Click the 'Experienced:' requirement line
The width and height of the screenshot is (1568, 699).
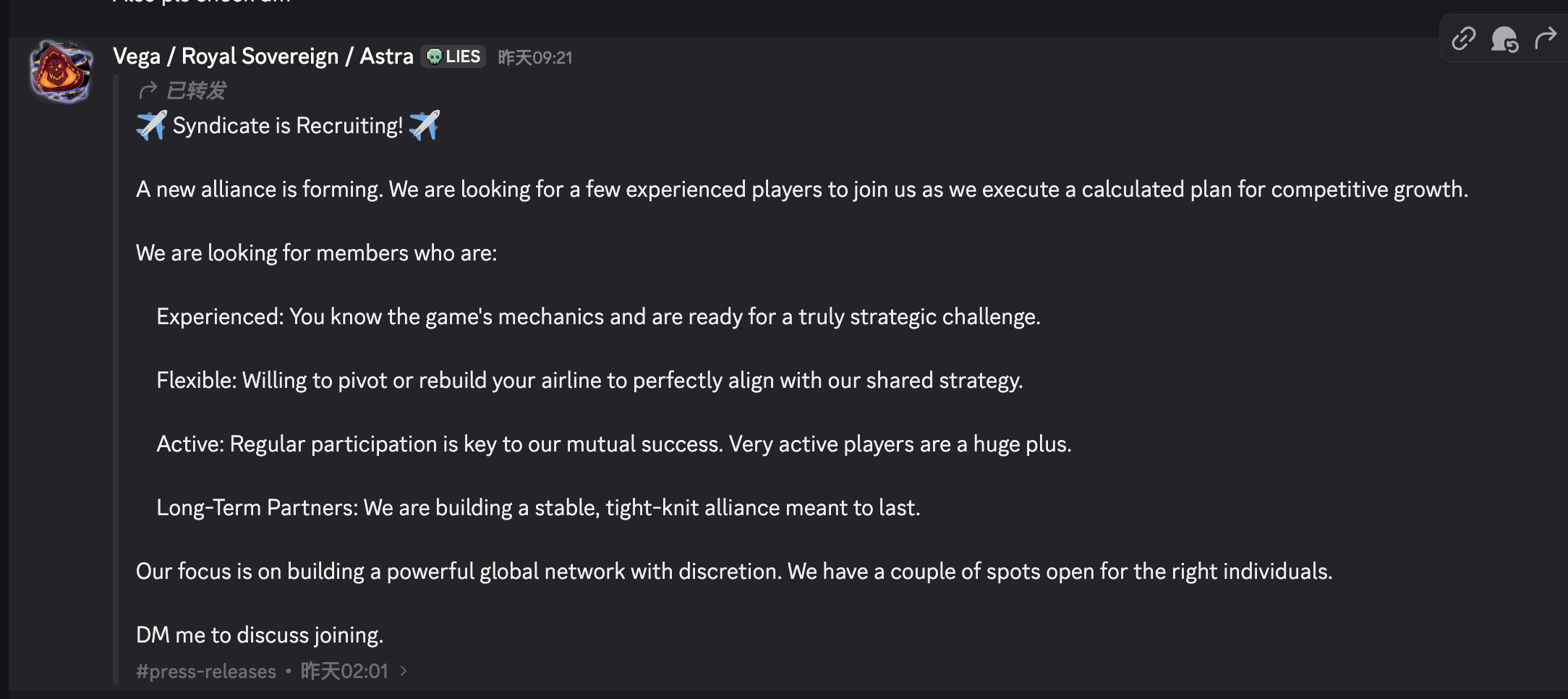(x=598, y=316)
